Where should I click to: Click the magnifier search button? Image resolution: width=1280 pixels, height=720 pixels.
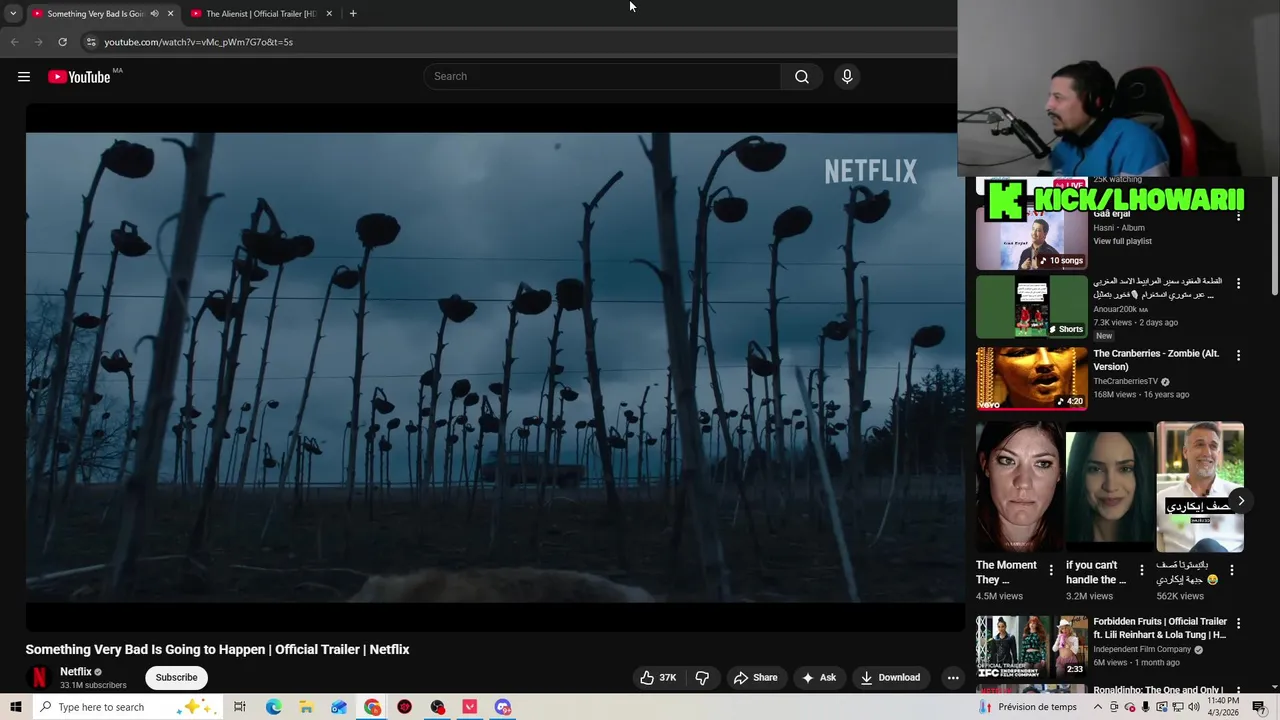(x=801, y=77)
